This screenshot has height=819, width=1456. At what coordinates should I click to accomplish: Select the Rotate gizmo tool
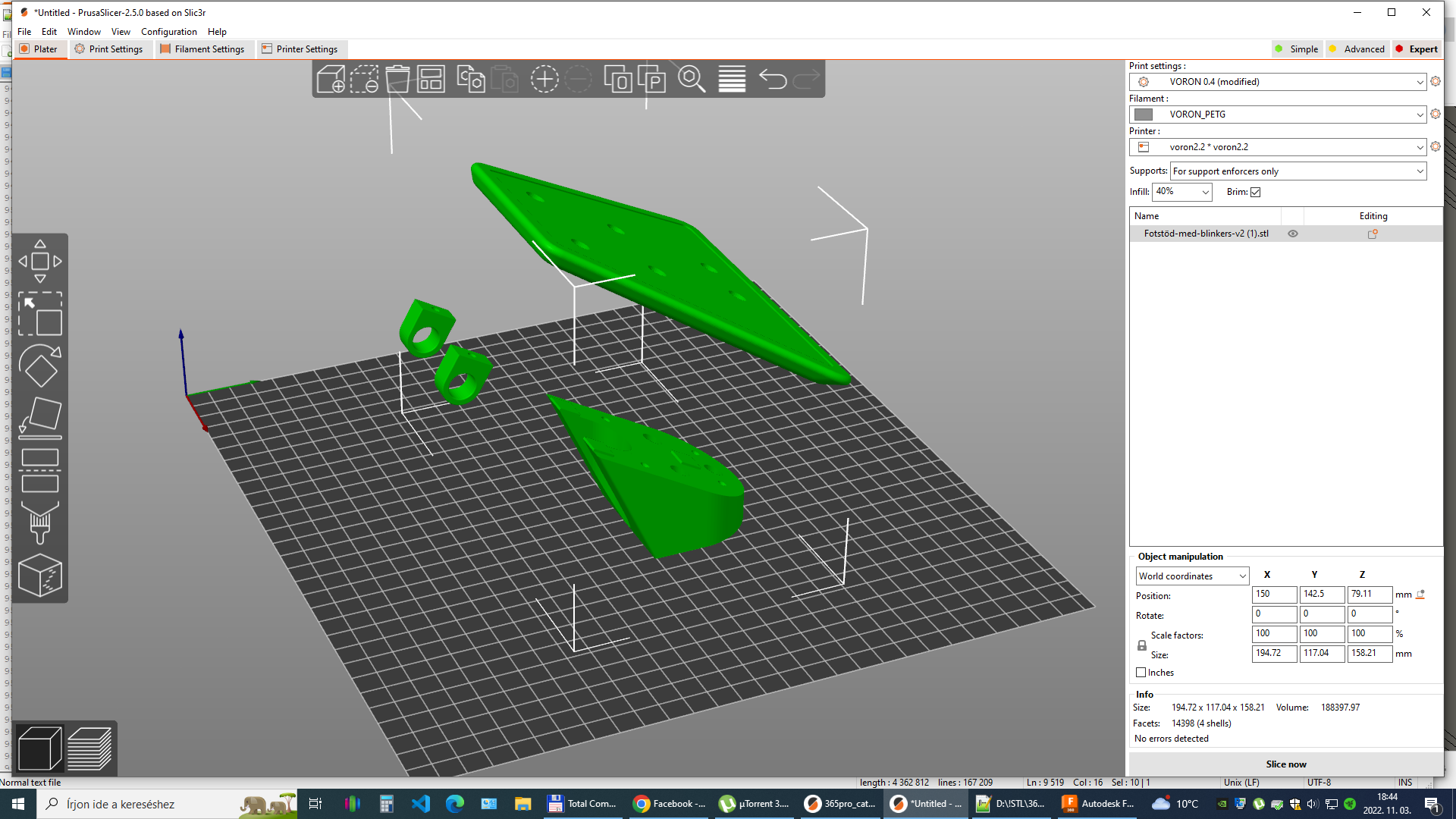[40, 366]
